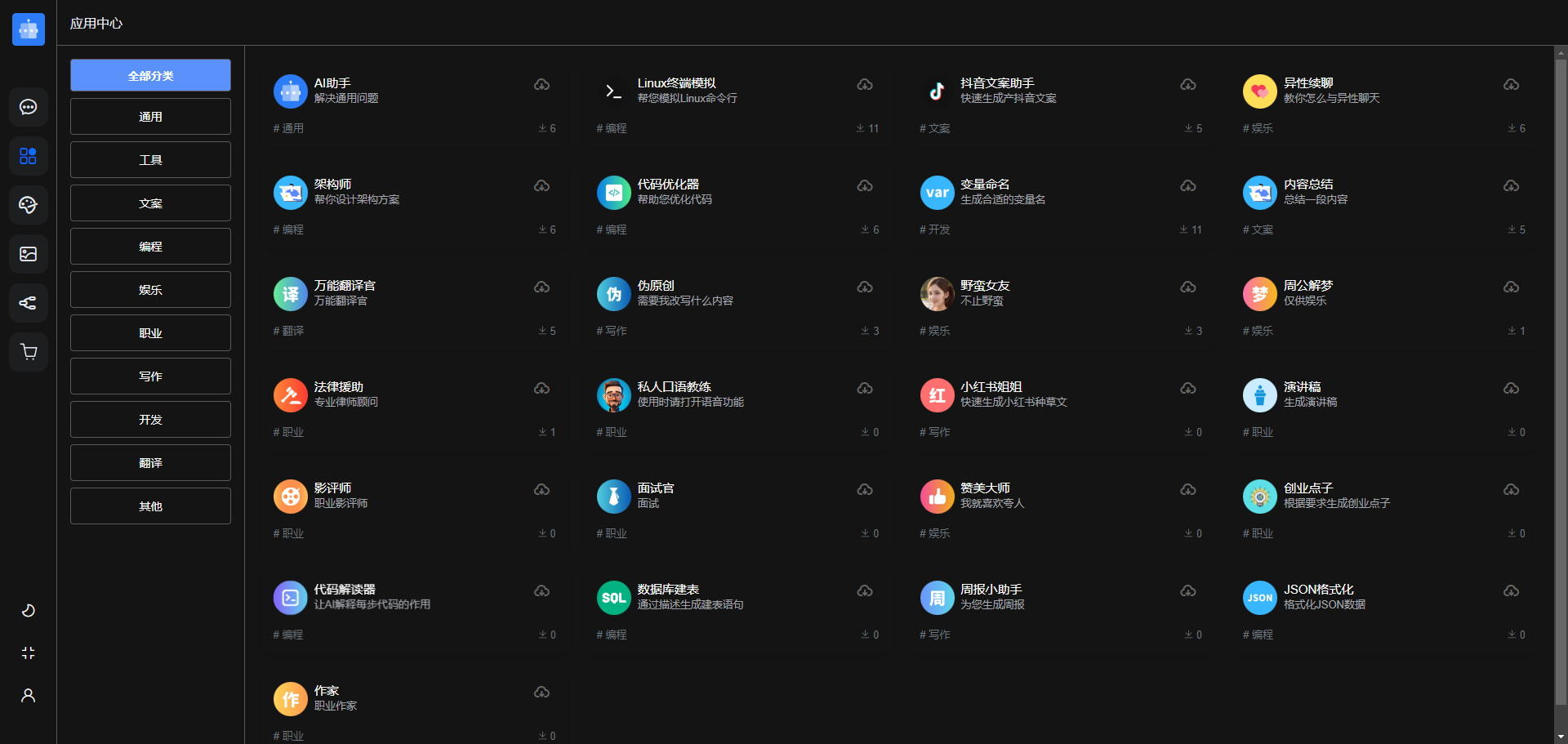Click the 其他 category button
The height and width of the screenshot is (744, 1568).
click(150, 506)
